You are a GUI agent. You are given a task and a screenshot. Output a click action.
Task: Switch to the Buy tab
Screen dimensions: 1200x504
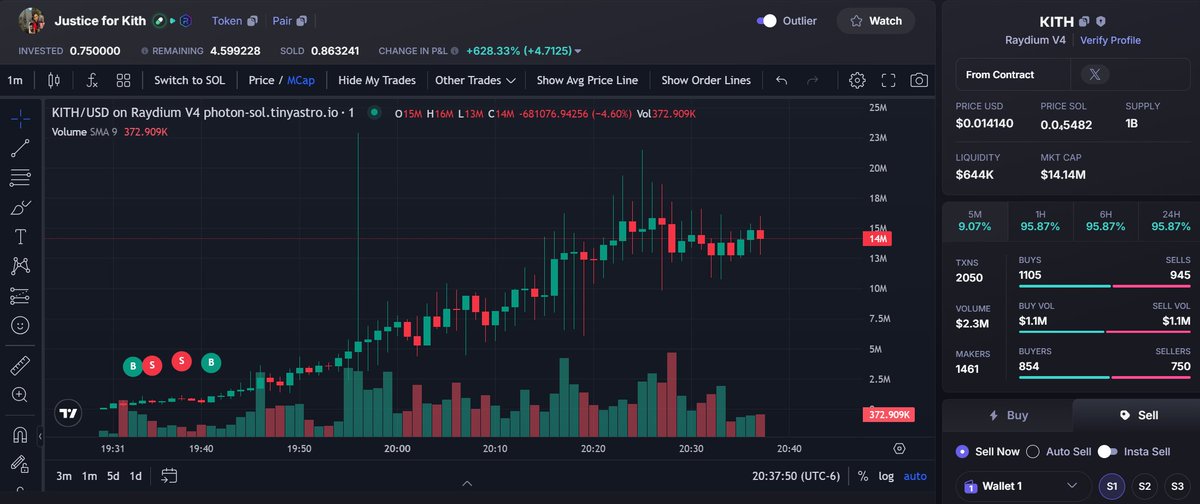pyautogui.click(x=1007, y=415)
